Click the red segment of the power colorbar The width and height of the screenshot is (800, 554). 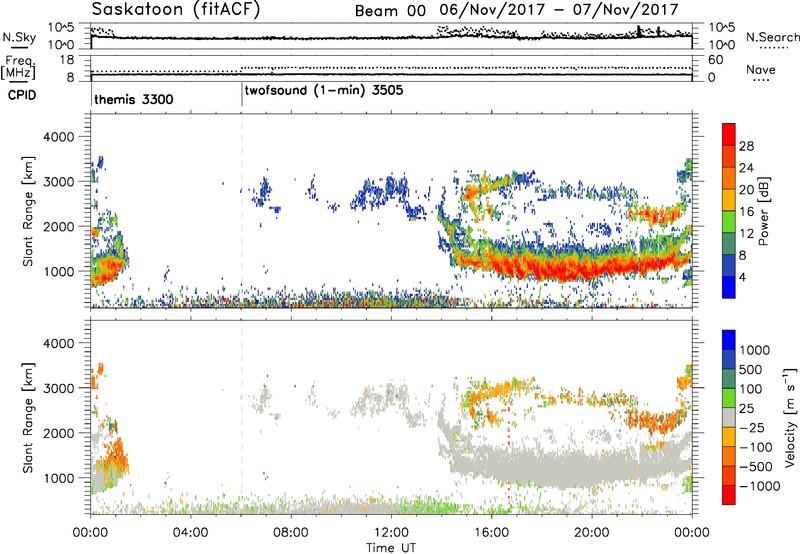[729, 135]
